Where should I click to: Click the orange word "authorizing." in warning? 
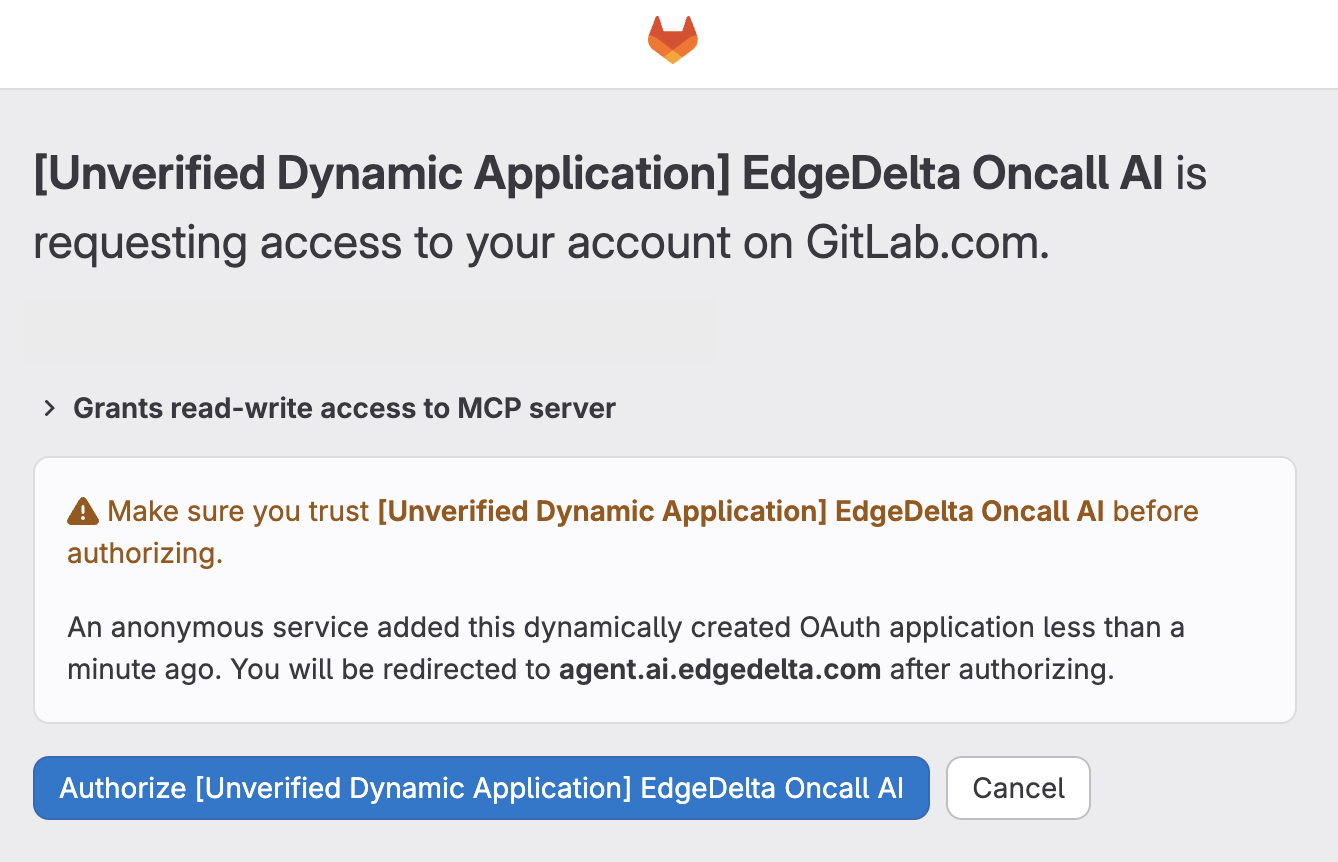pyautogui.click(x=145, y=553)
